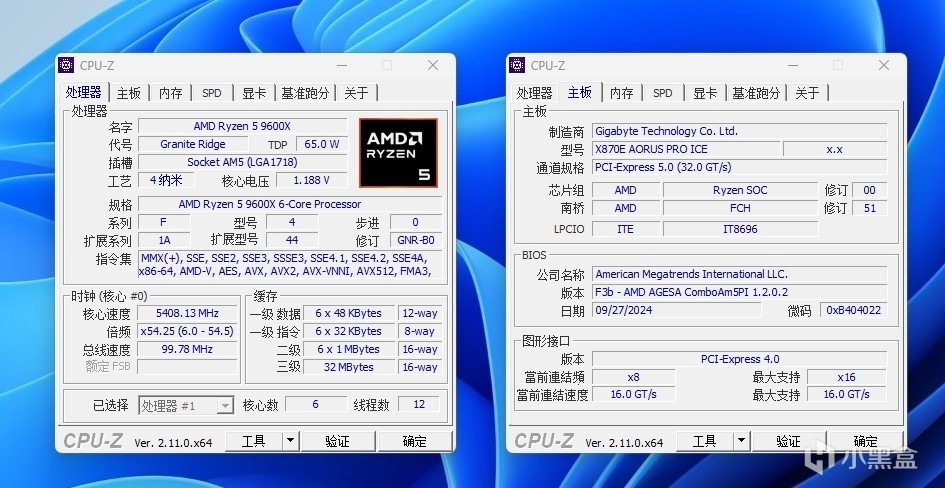Switch to SPD tab in right window

tap(662, 93)
